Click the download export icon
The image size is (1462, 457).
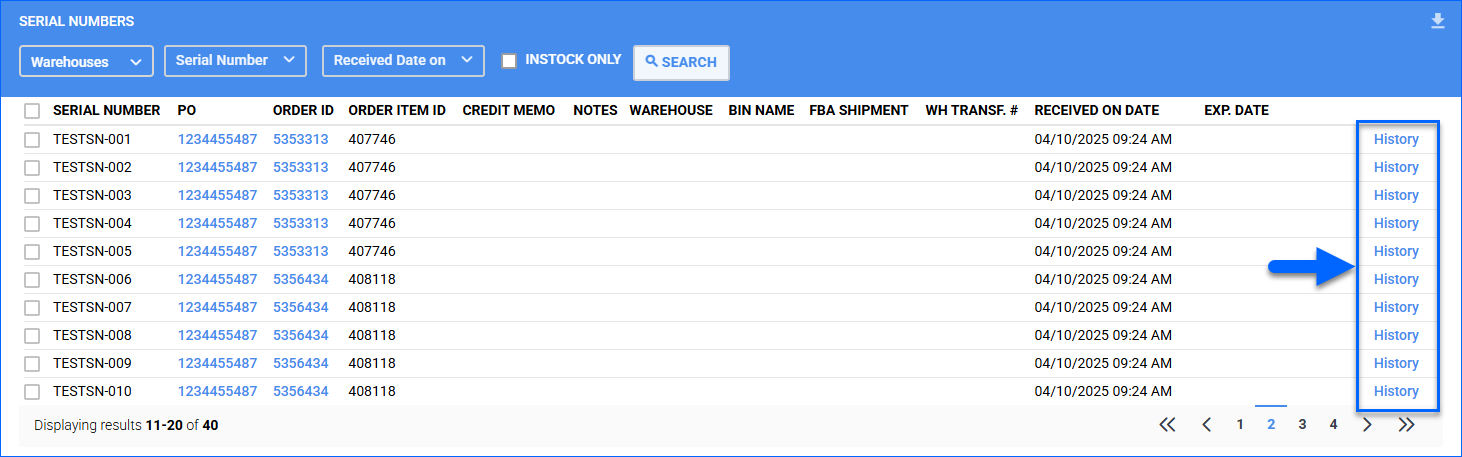coord(1438,21)
